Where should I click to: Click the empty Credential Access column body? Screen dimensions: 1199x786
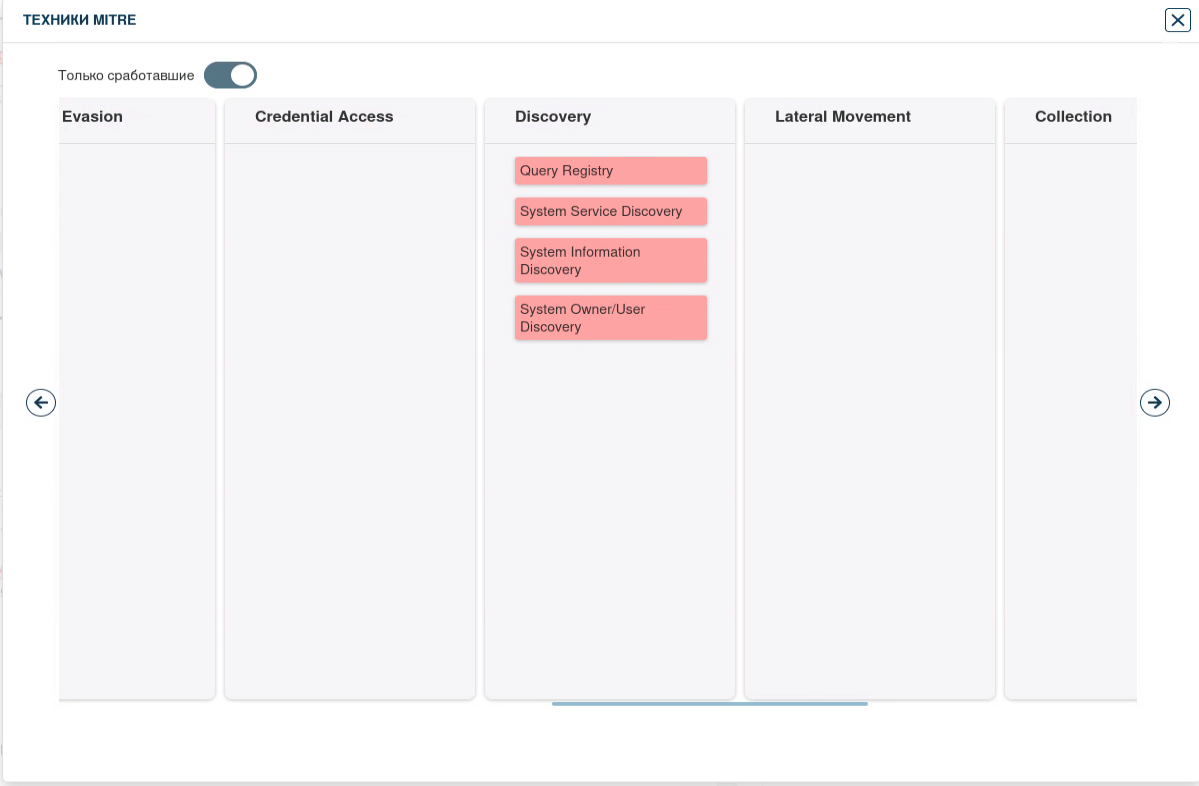pyautogui.click(x=350, y=420)
